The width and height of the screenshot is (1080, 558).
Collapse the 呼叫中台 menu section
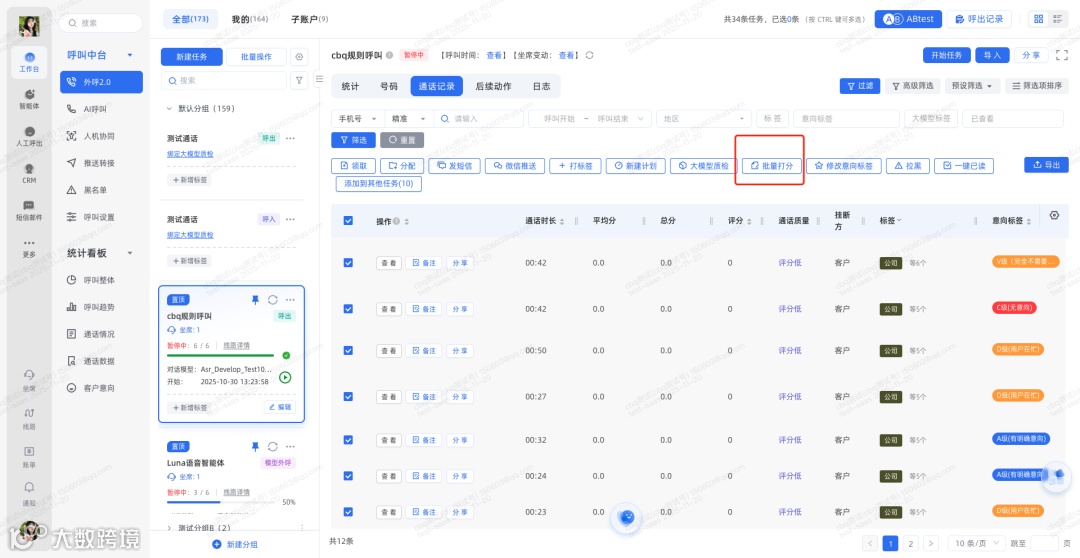coord(130,55)
